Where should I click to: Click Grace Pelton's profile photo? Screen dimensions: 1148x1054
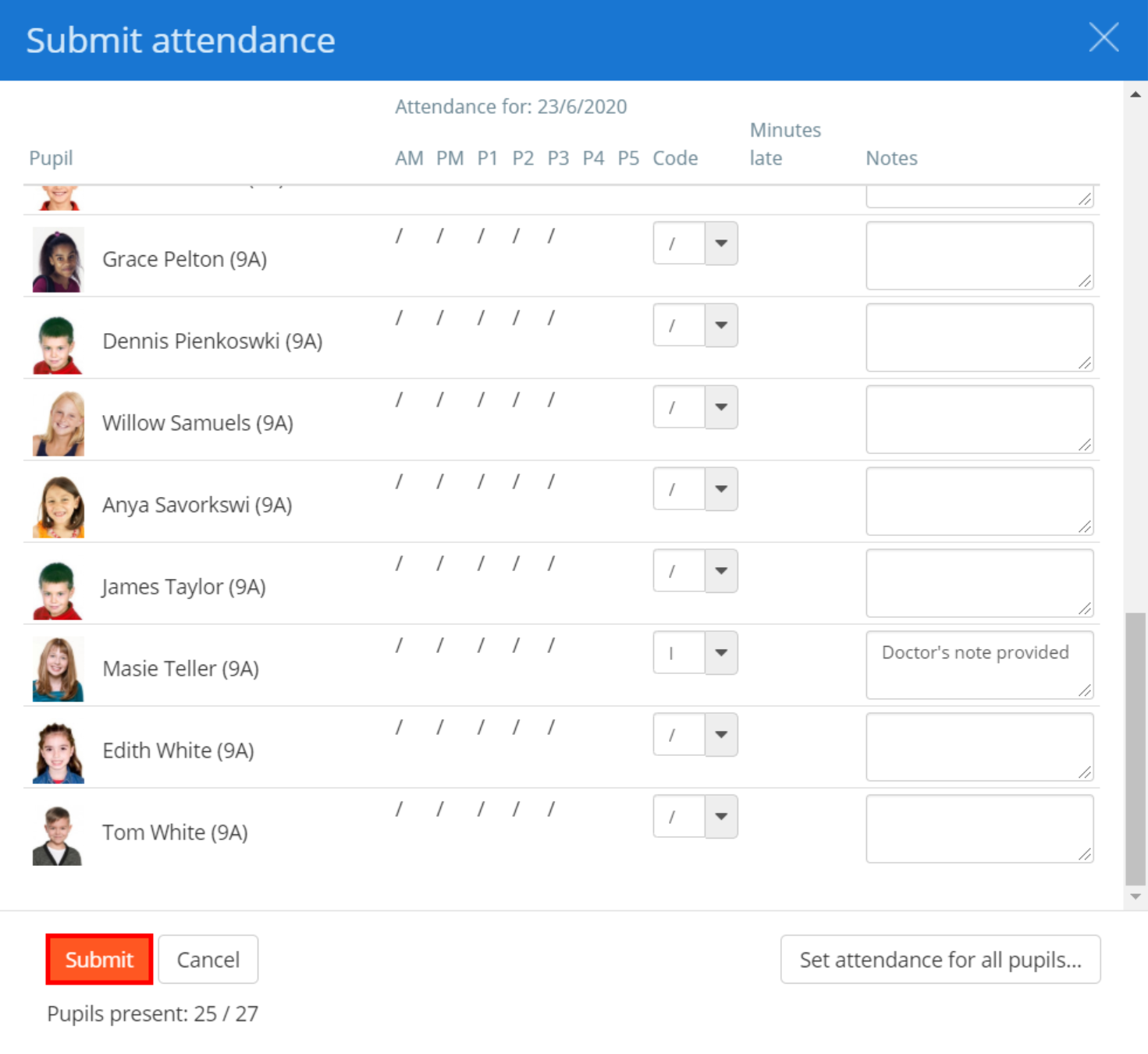point(58,259)
